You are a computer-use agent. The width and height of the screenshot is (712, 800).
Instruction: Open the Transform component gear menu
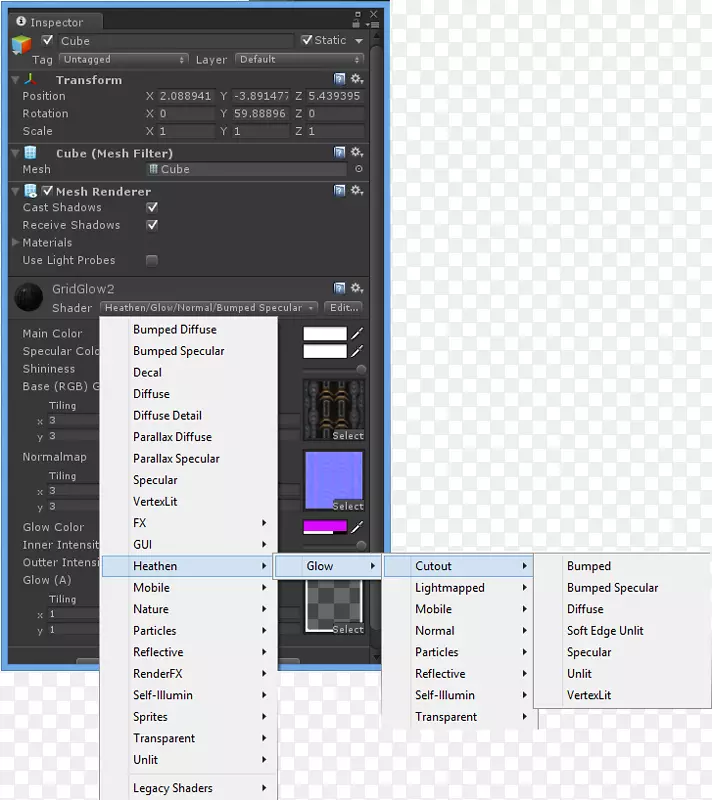(x=356, y=79)
